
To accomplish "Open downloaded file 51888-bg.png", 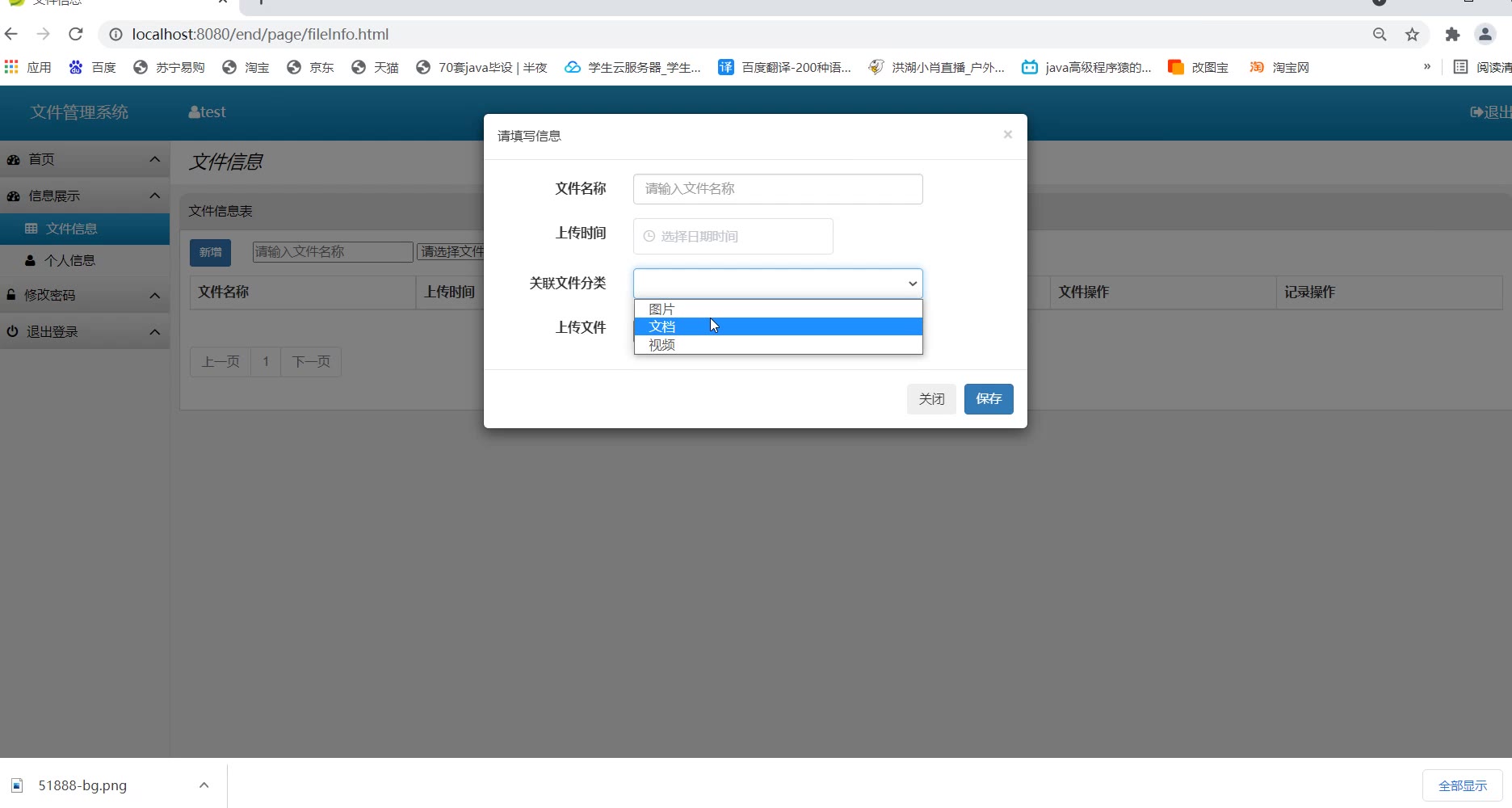I will (x=82, y=785).
